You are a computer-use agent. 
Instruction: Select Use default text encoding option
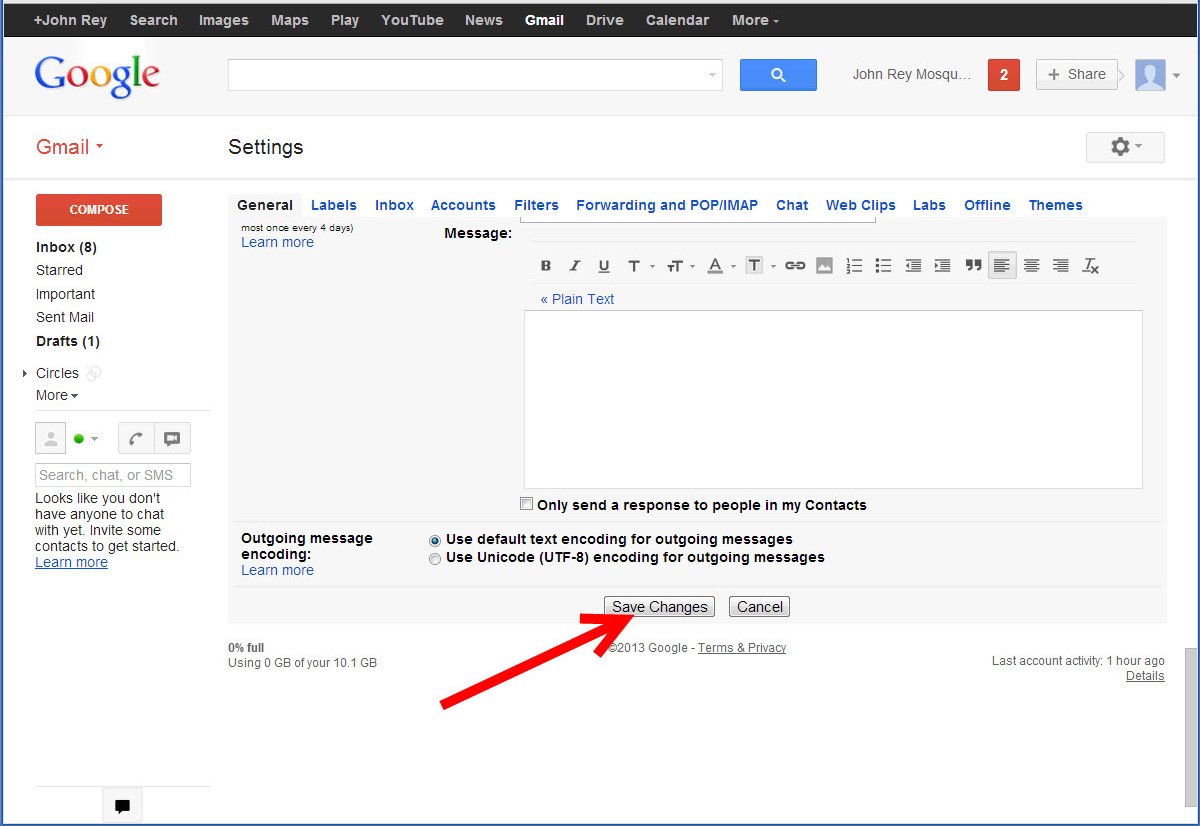pyautogui.click(x=434, y=540)
